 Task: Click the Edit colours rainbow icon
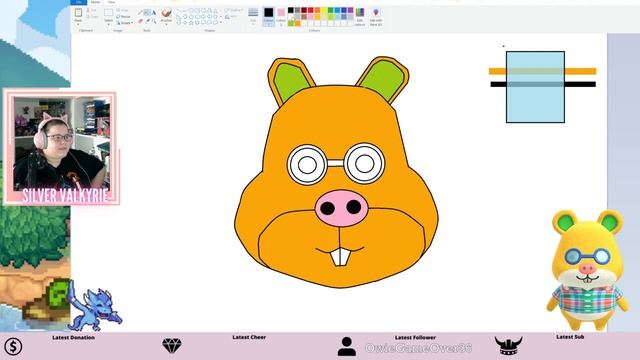click(360, 12)
